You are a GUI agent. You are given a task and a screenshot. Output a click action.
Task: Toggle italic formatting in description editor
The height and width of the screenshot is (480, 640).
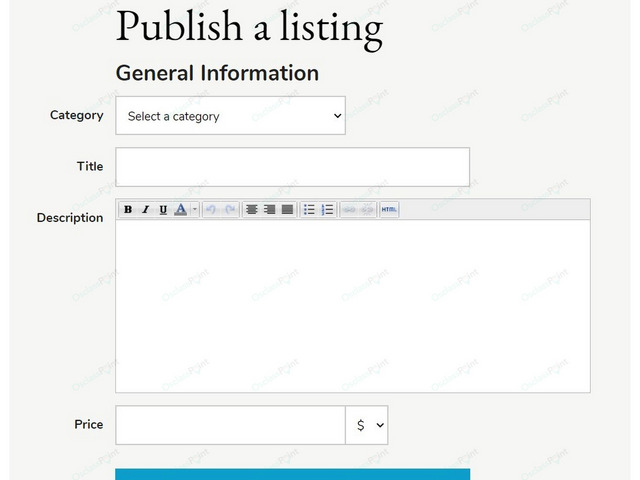click(145, 210)
